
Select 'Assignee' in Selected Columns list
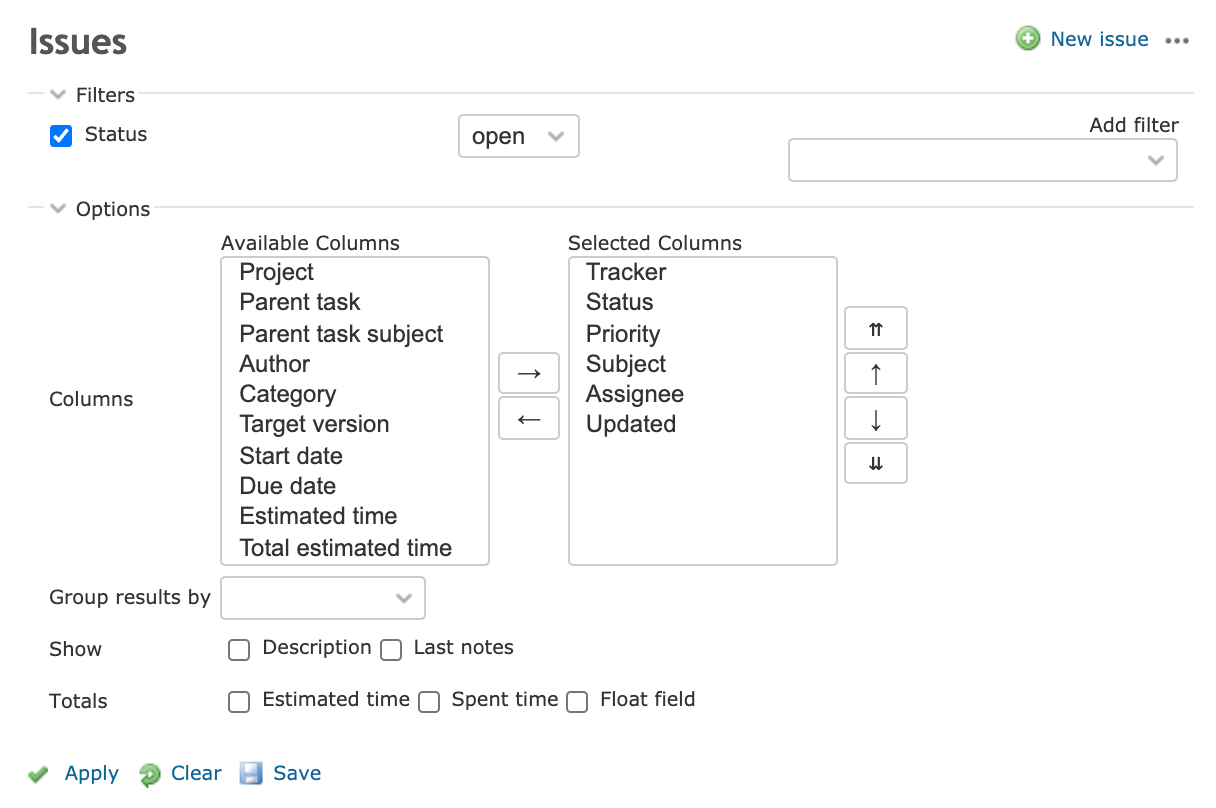(635, 394)
